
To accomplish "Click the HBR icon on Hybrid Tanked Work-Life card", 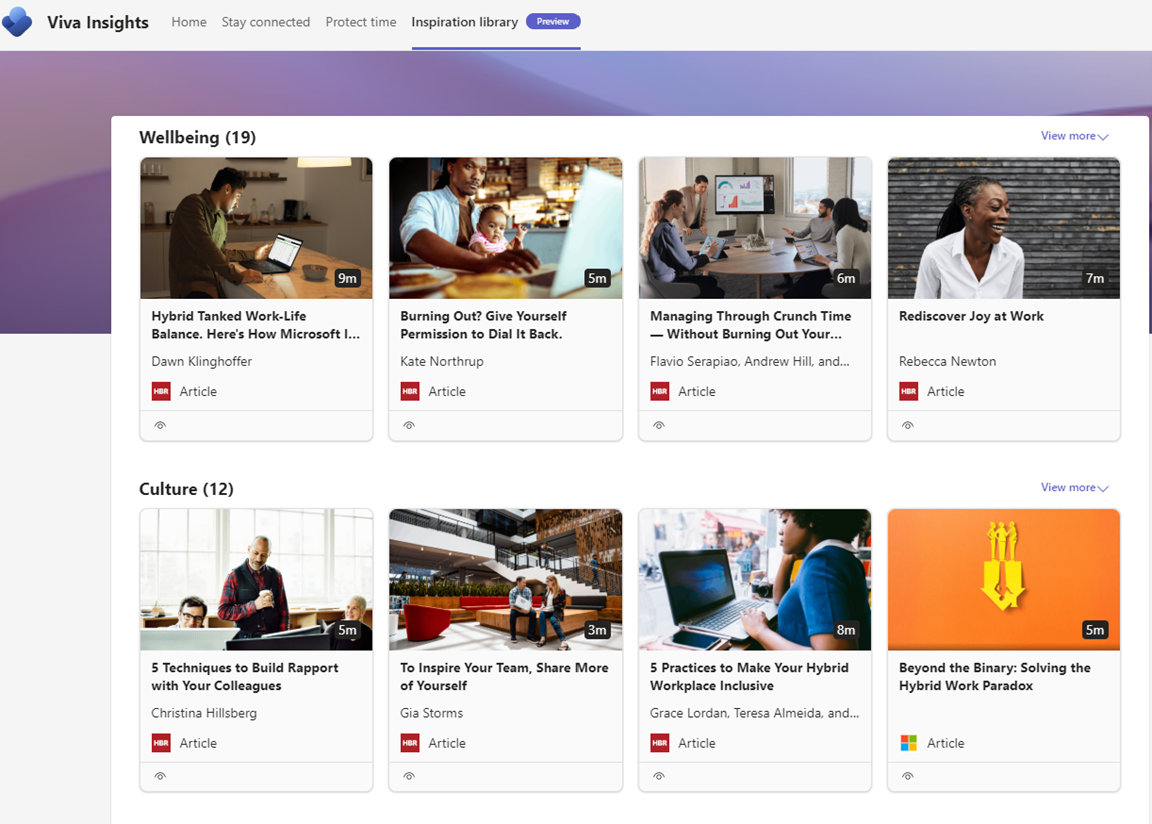I will tap(161, 391).
